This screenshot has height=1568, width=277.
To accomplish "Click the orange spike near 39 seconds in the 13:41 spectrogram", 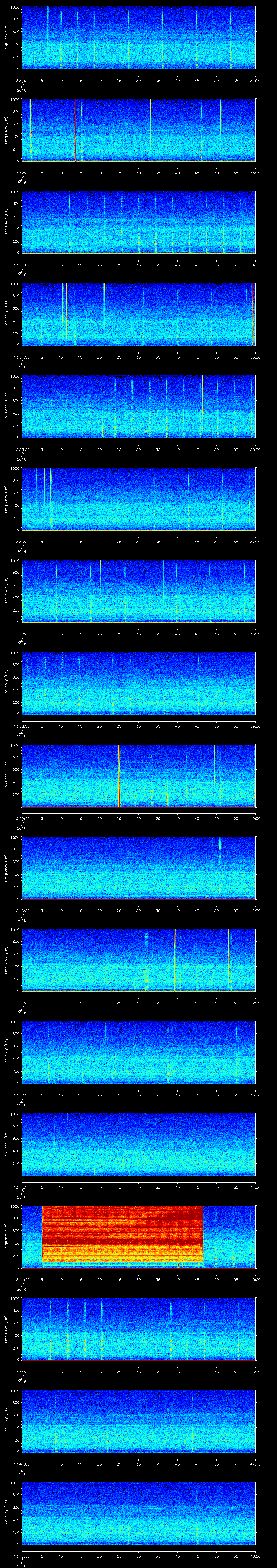I will (175, 960).
